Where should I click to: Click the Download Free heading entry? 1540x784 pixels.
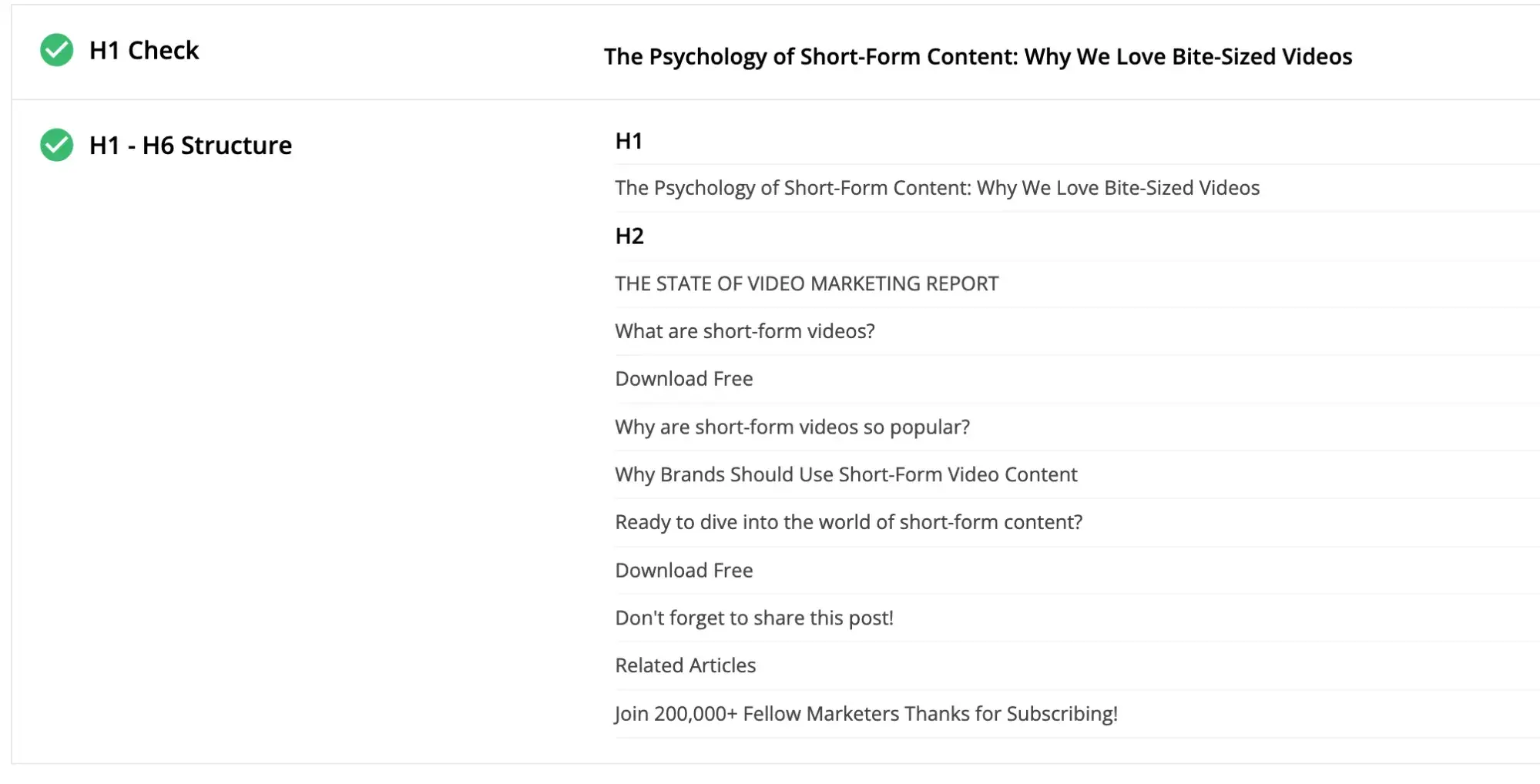click(x=683, y=378)
